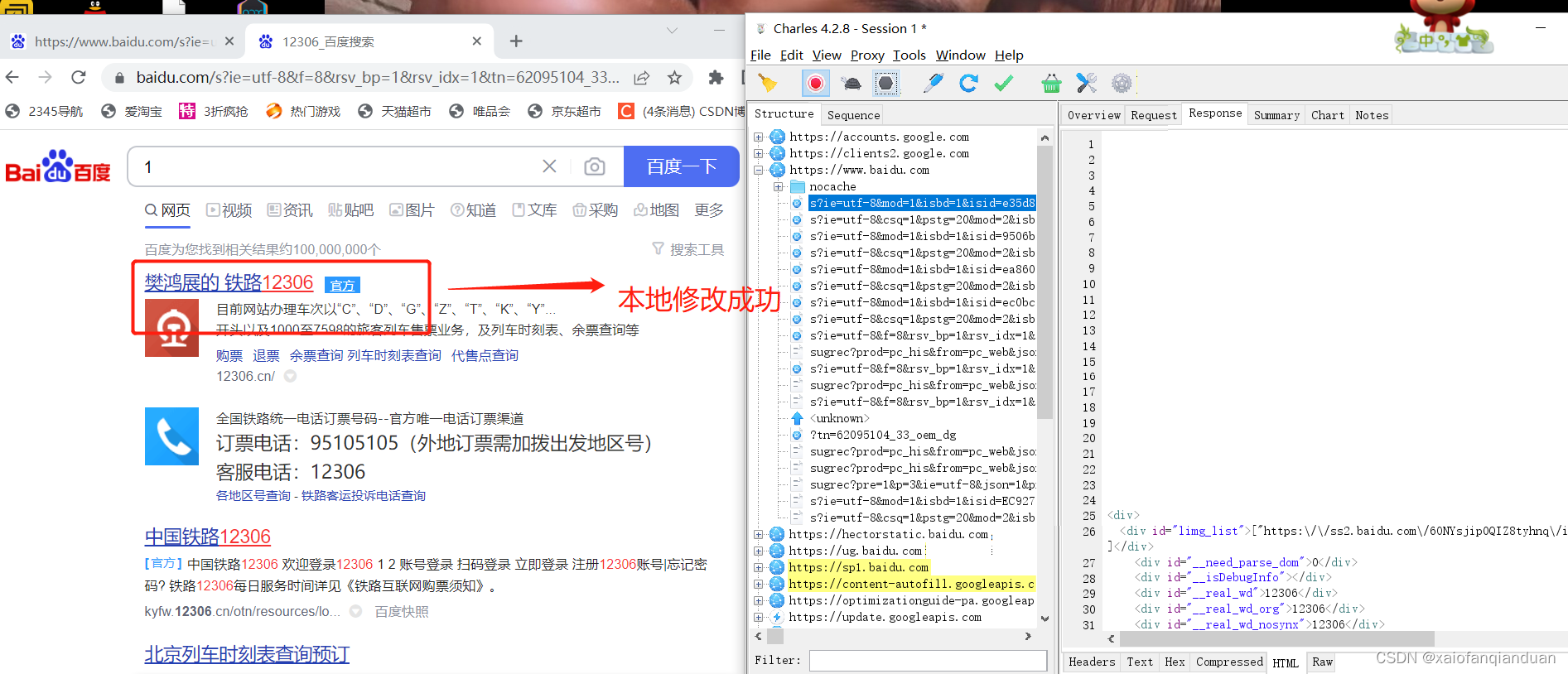The height and width of the screenshot is (674, 1568).
Task: Open the Chart tab
Action: tap(1327, 115)
